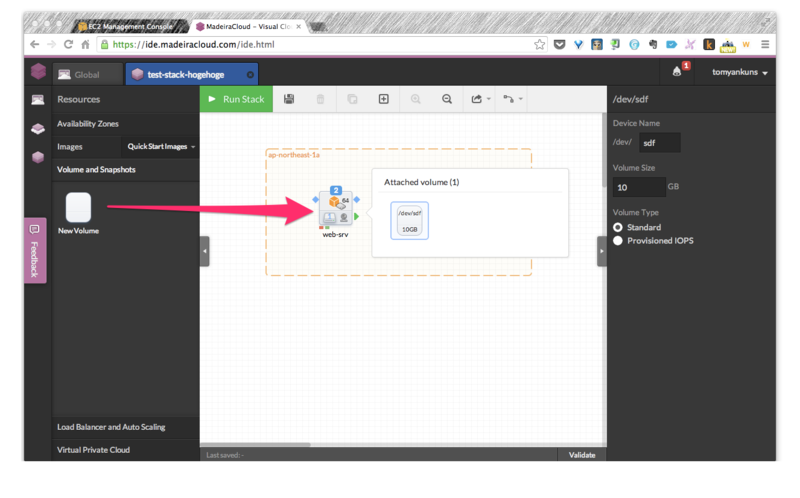The height and width of the screenshot is (498, 800).
Task: Open the stacks layers icon in left sidebar
Action: [38, 129]
